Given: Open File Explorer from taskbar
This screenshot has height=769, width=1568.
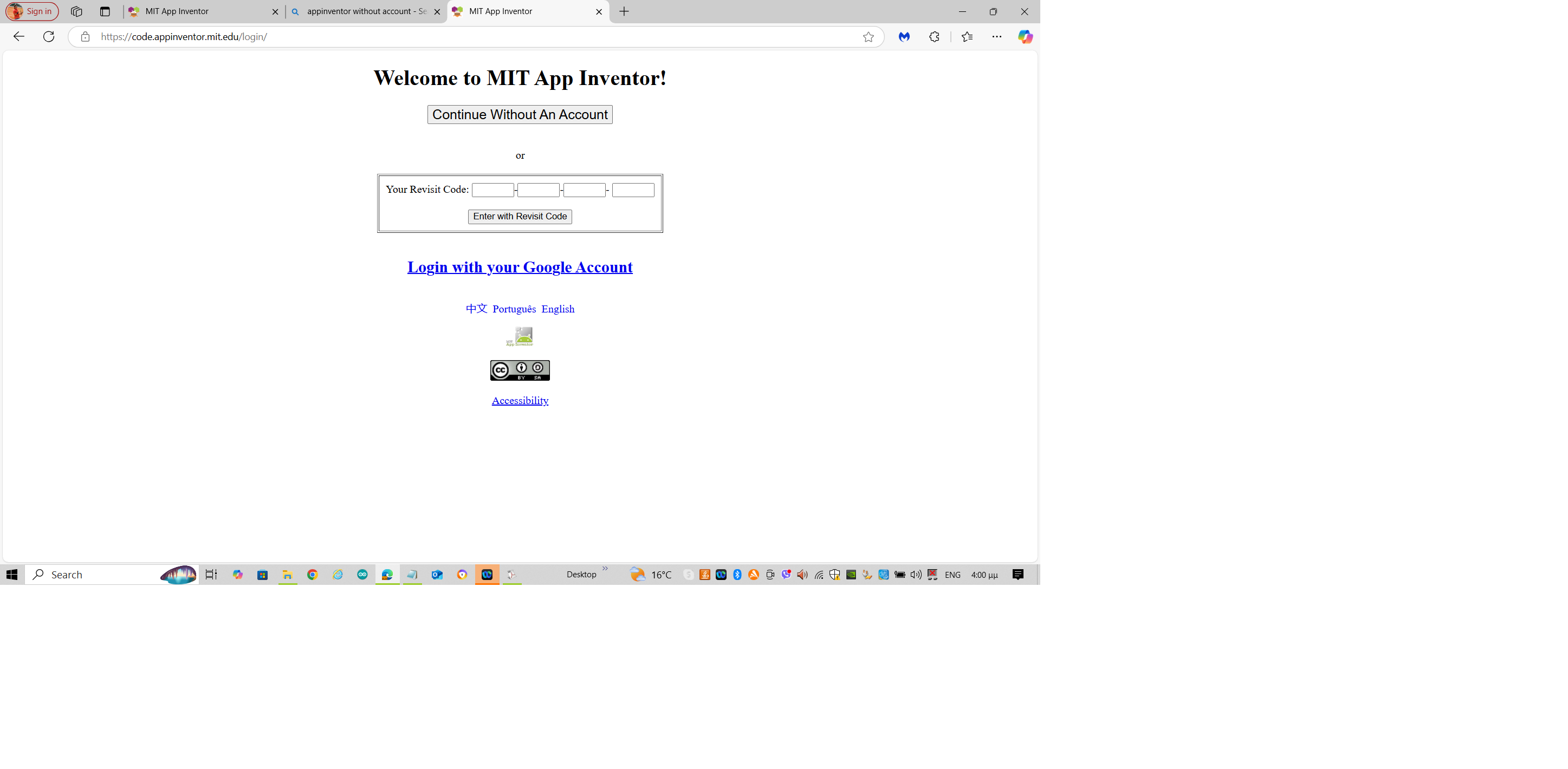Looking at the screenshot, I should click(287, 575).
